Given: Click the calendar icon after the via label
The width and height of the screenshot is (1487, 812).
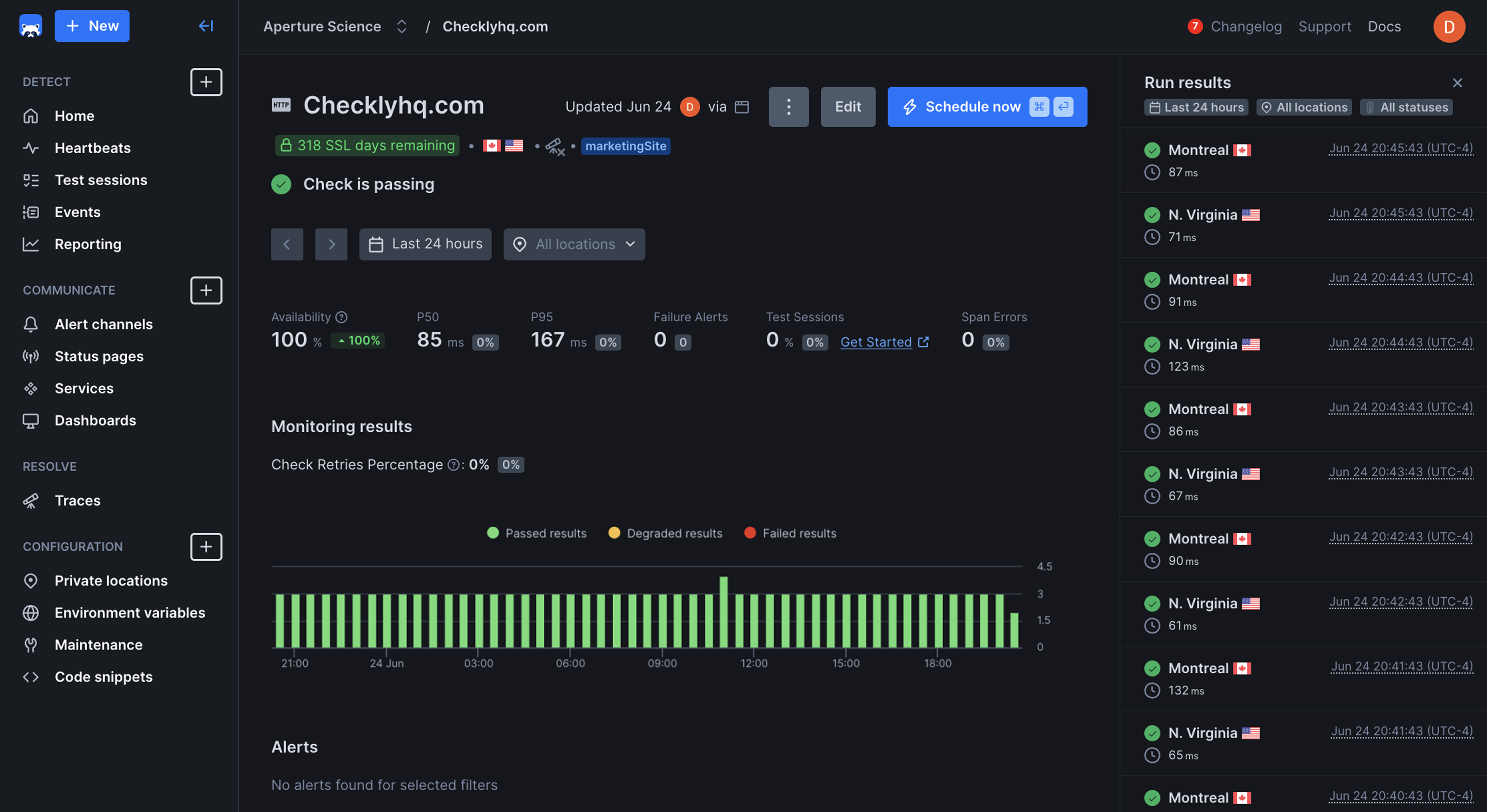Looking at the screenshot, I should [742, 107].
